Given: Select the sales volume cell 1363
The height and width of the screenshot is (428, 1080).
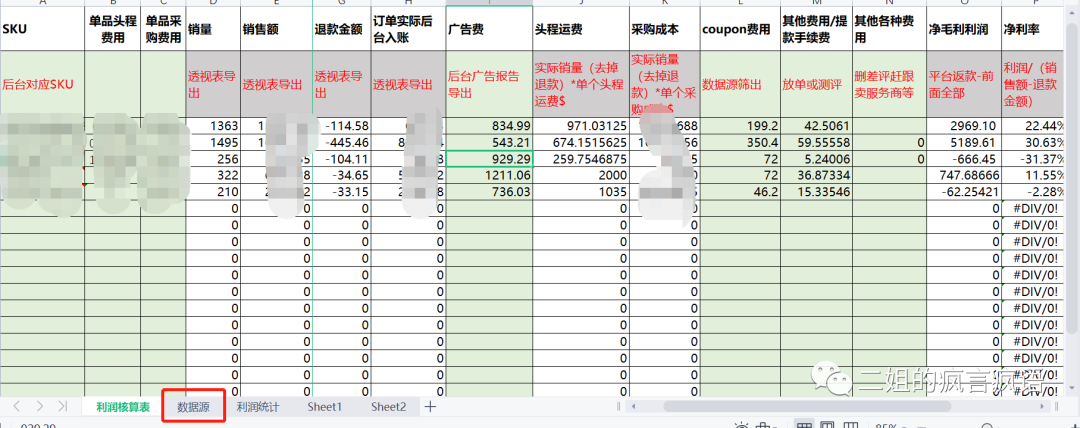Looking at the screenshot, I should (214, 125).
